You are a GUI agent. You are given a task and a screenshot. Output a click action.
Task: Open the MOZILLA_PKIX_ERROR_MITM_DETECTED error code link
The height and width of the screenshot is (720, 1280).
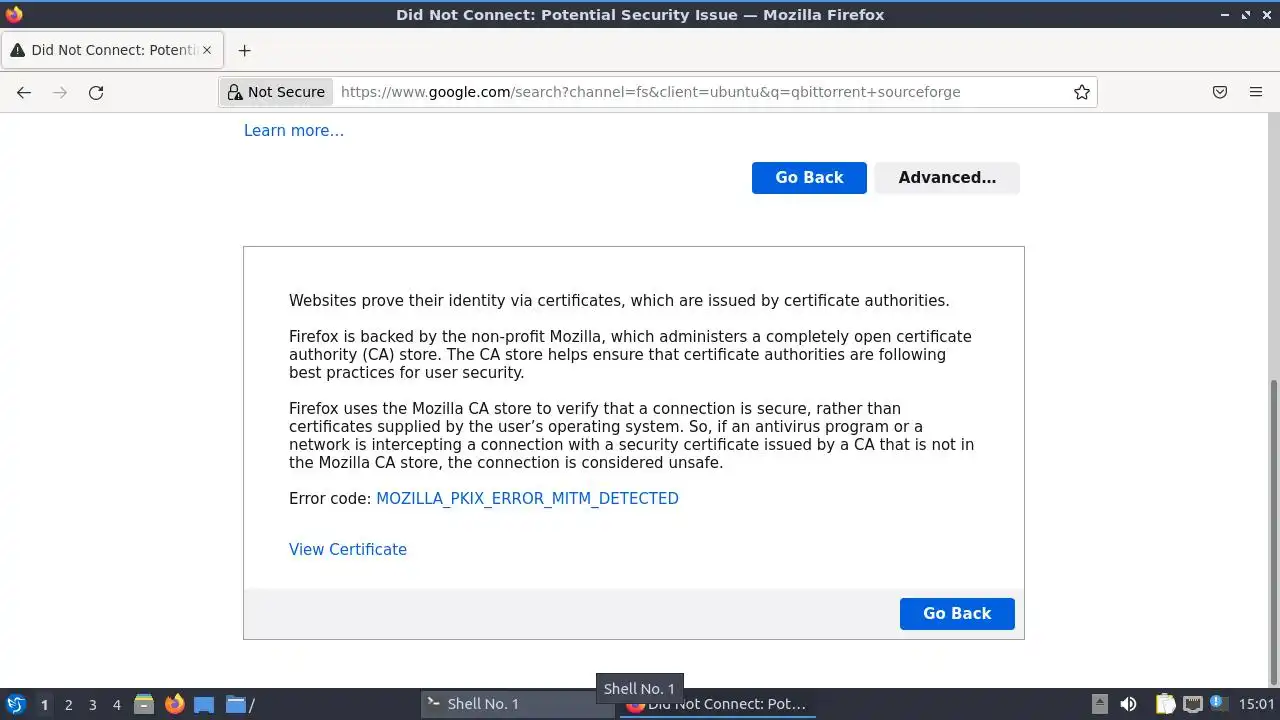[x=527, y=498]
